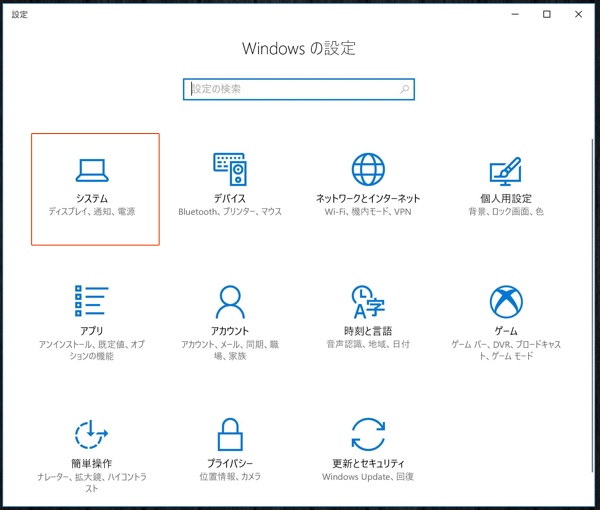Open the システム laptop icon
Image resolution: width=600 pixels, height=510 pixels.
pyautogui.click(x=92, y=170)
